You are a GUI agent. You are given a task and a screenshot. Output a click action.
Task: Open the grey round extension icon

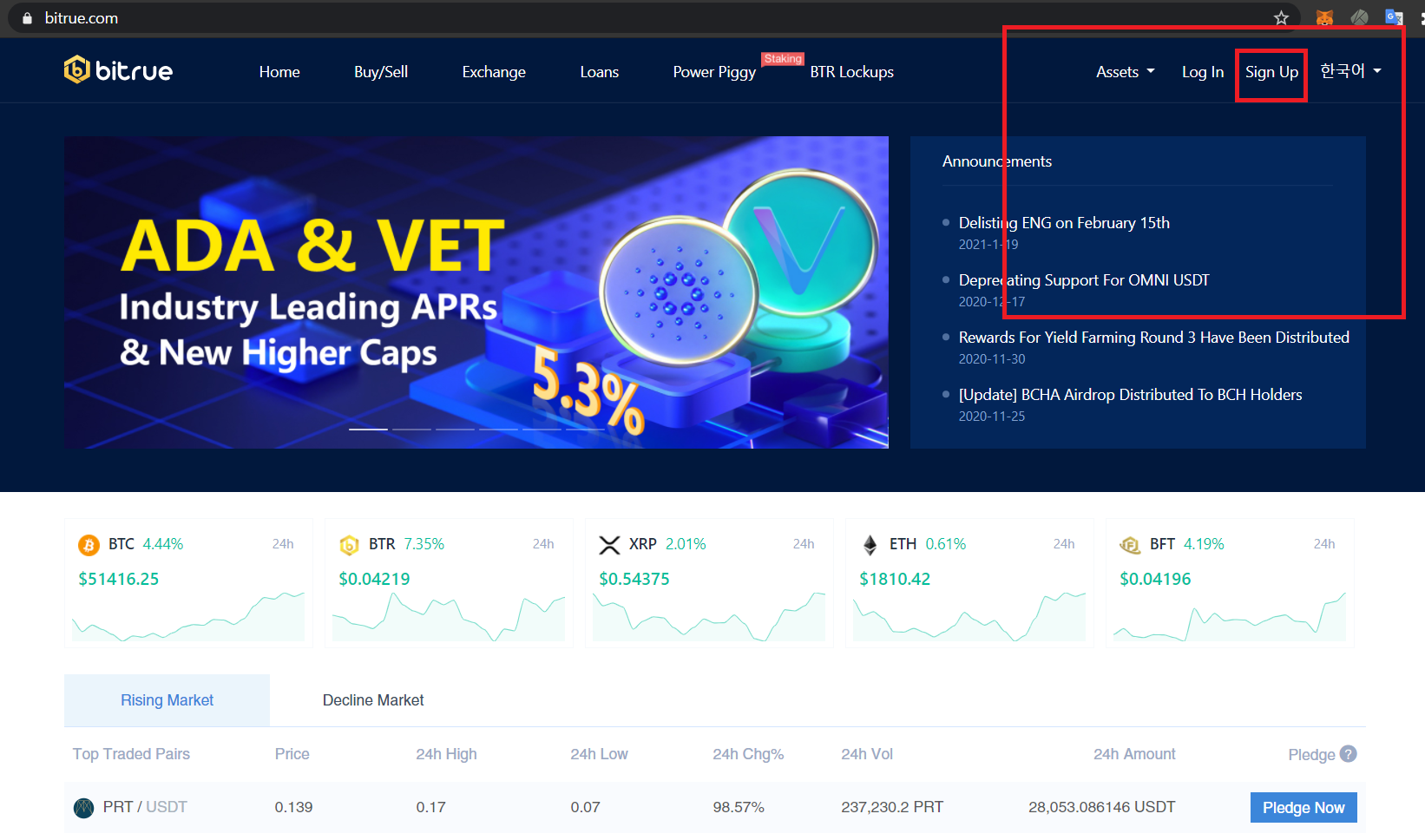[x=1359, y=17]
